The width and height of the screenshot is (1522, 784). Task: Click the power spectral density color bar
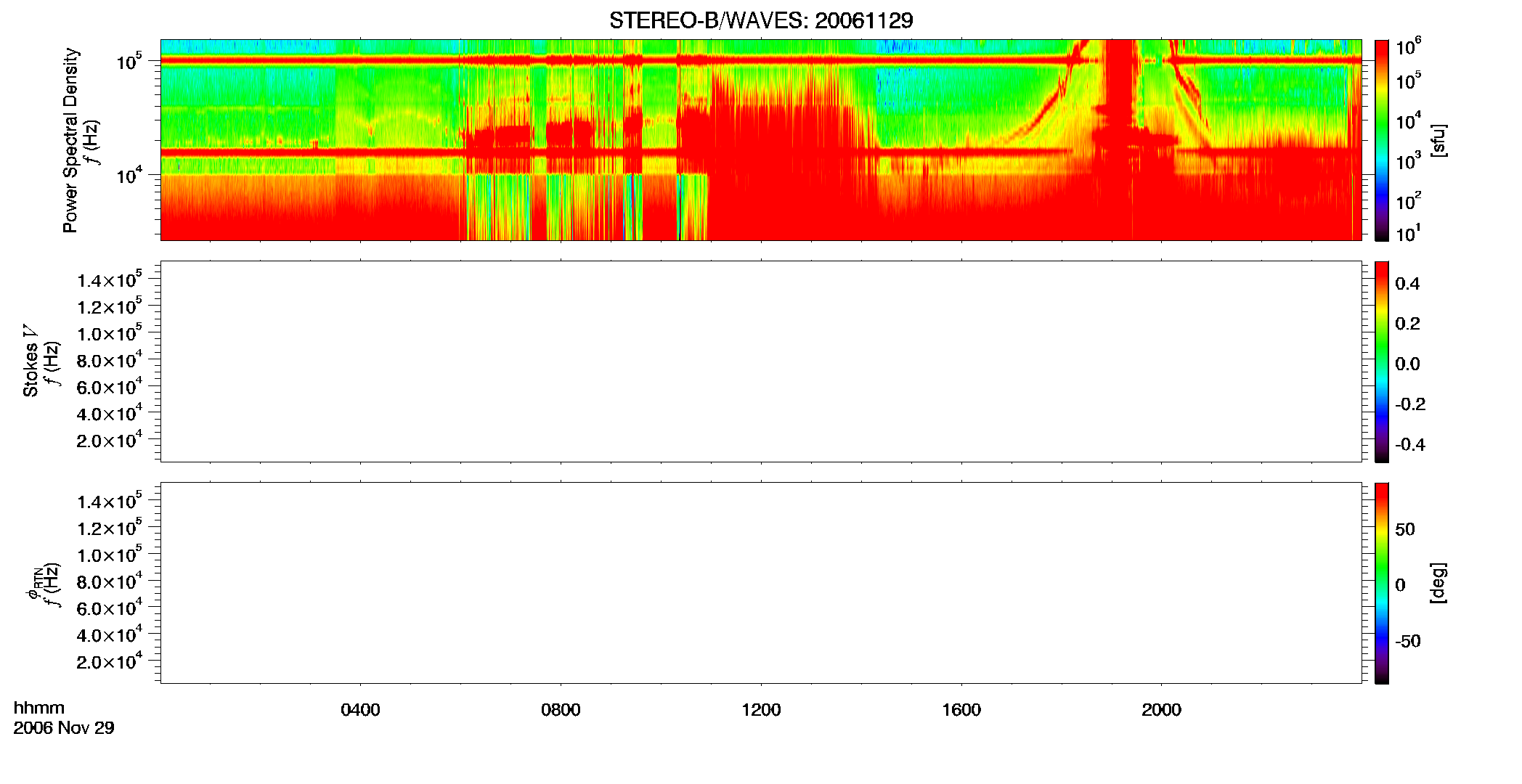[1382, 140]
